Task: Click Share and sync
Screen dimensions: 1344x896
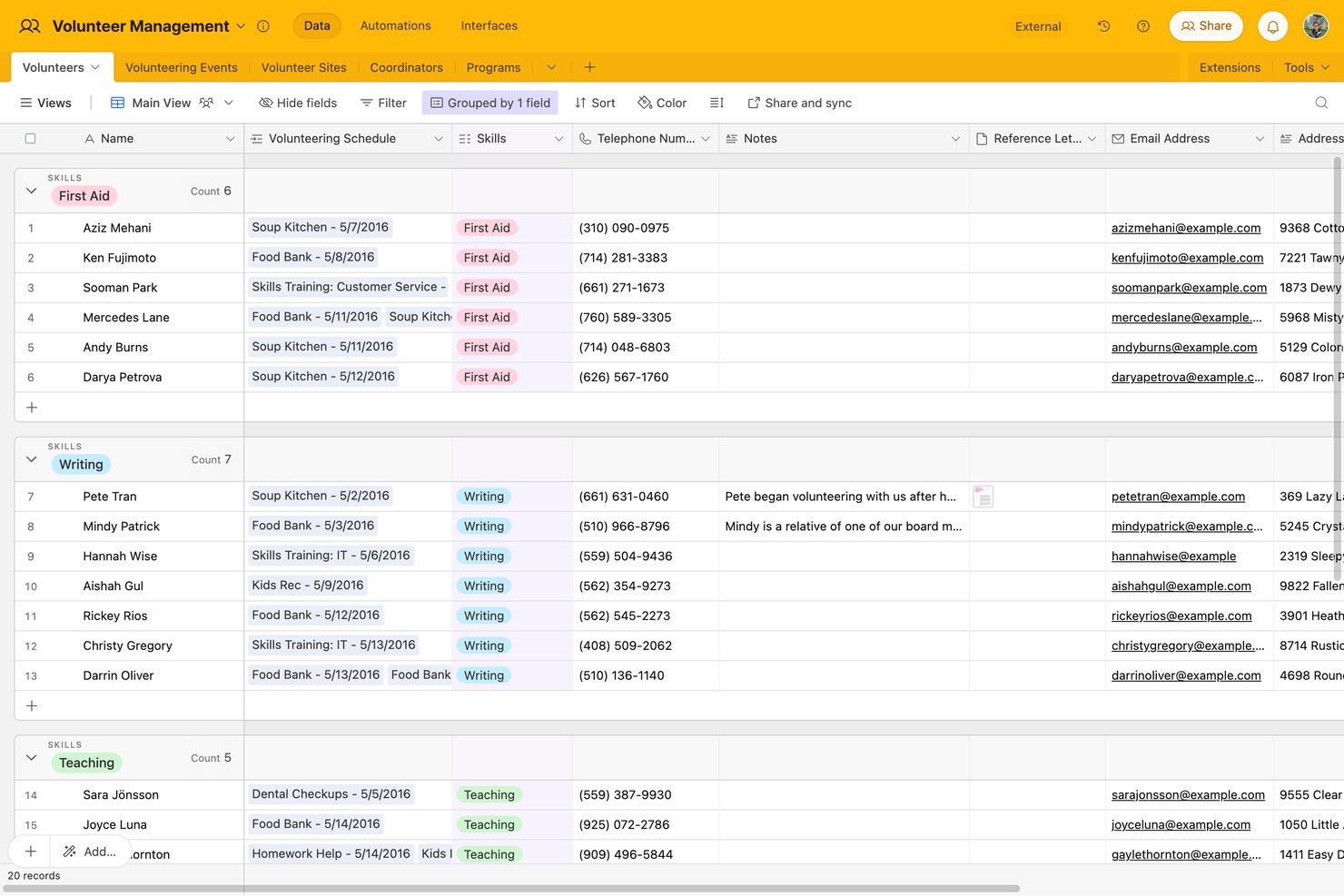Action: (x=799, y=103)
